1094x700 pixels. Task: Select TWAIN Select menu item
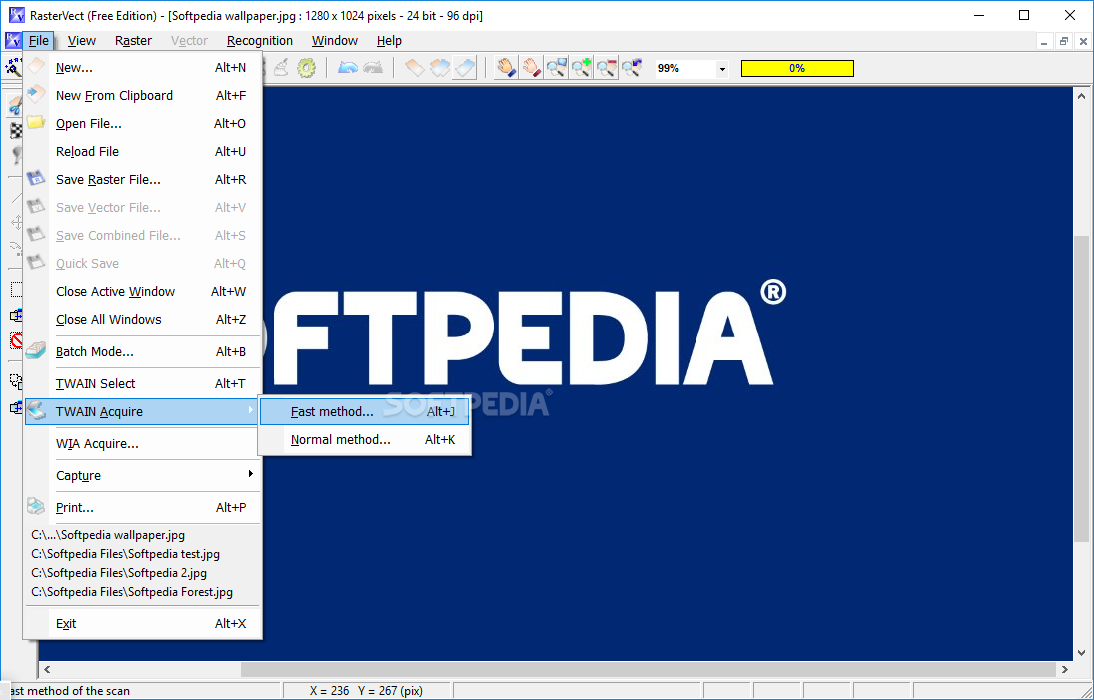pyautogui.click(x=142, y=383)
